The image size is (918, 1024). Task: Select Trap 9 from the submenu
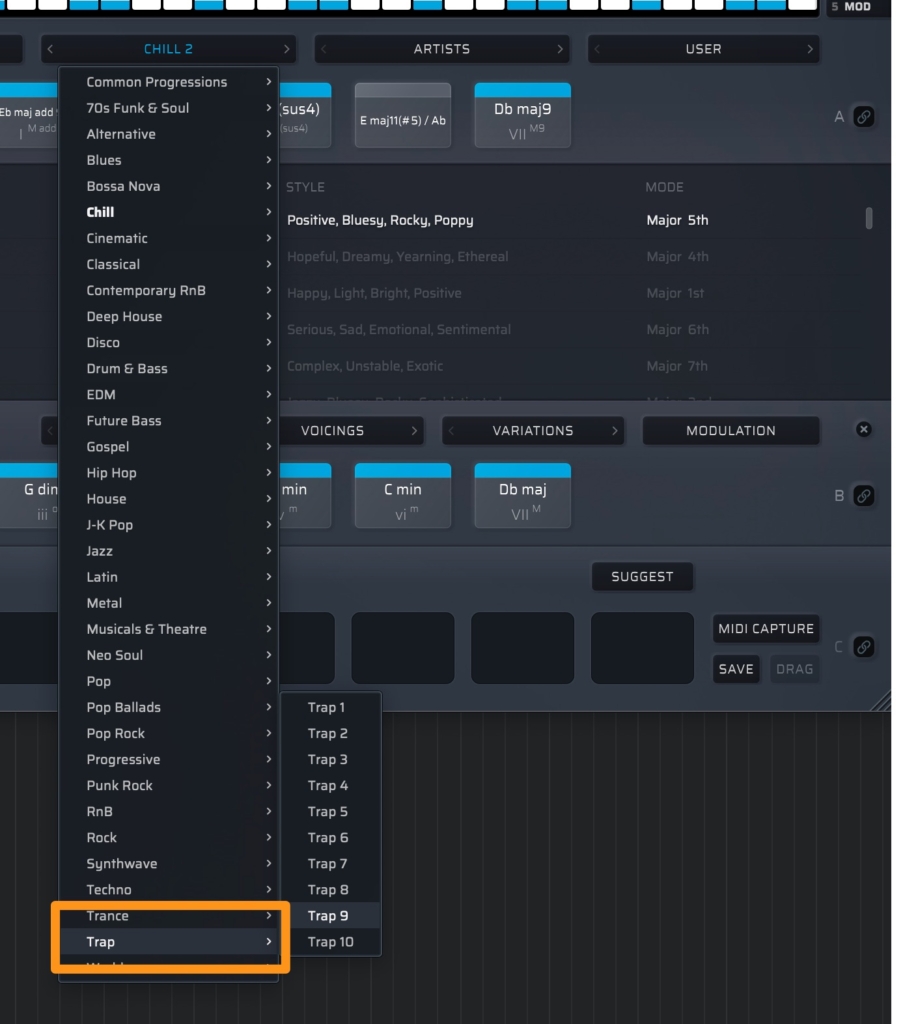tap(329, 916)
